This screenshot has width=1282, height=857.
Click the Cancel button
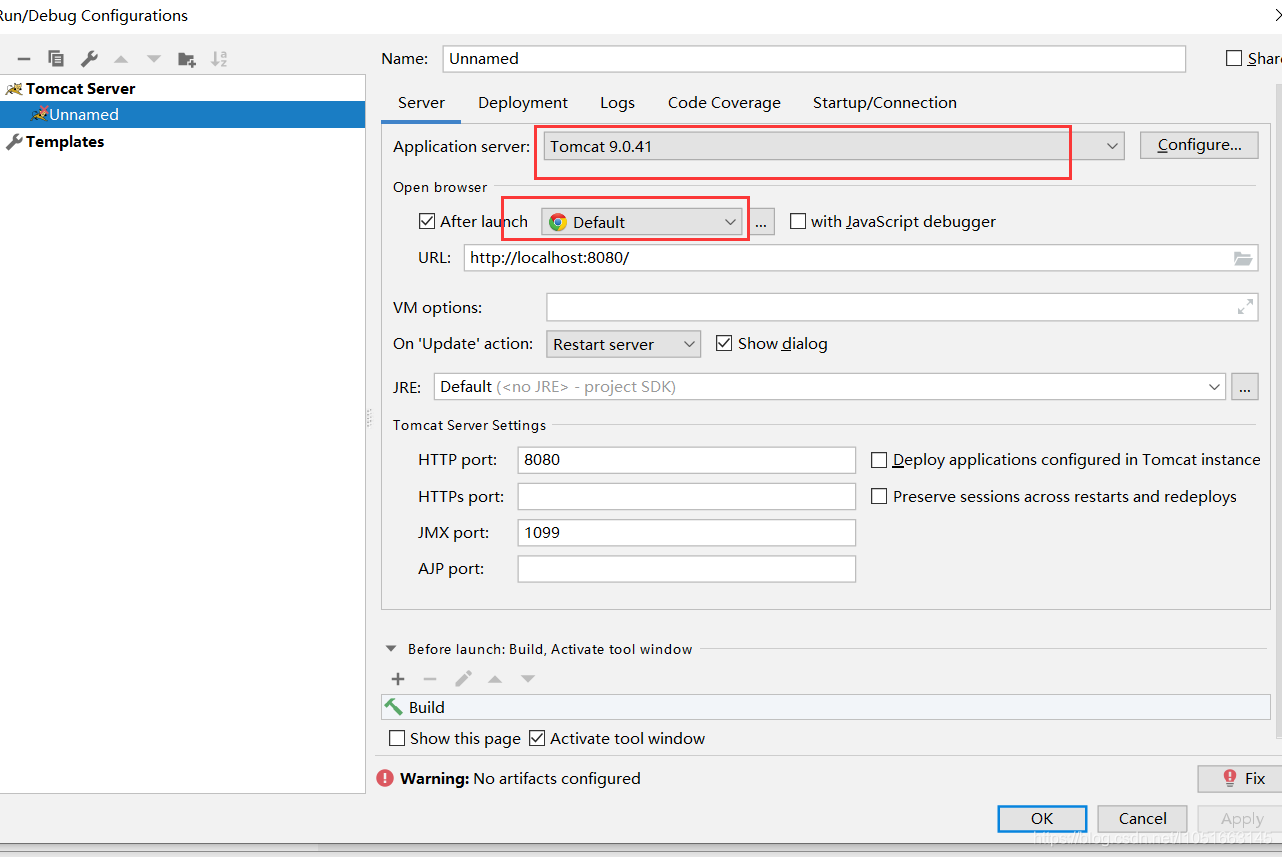1142,818
